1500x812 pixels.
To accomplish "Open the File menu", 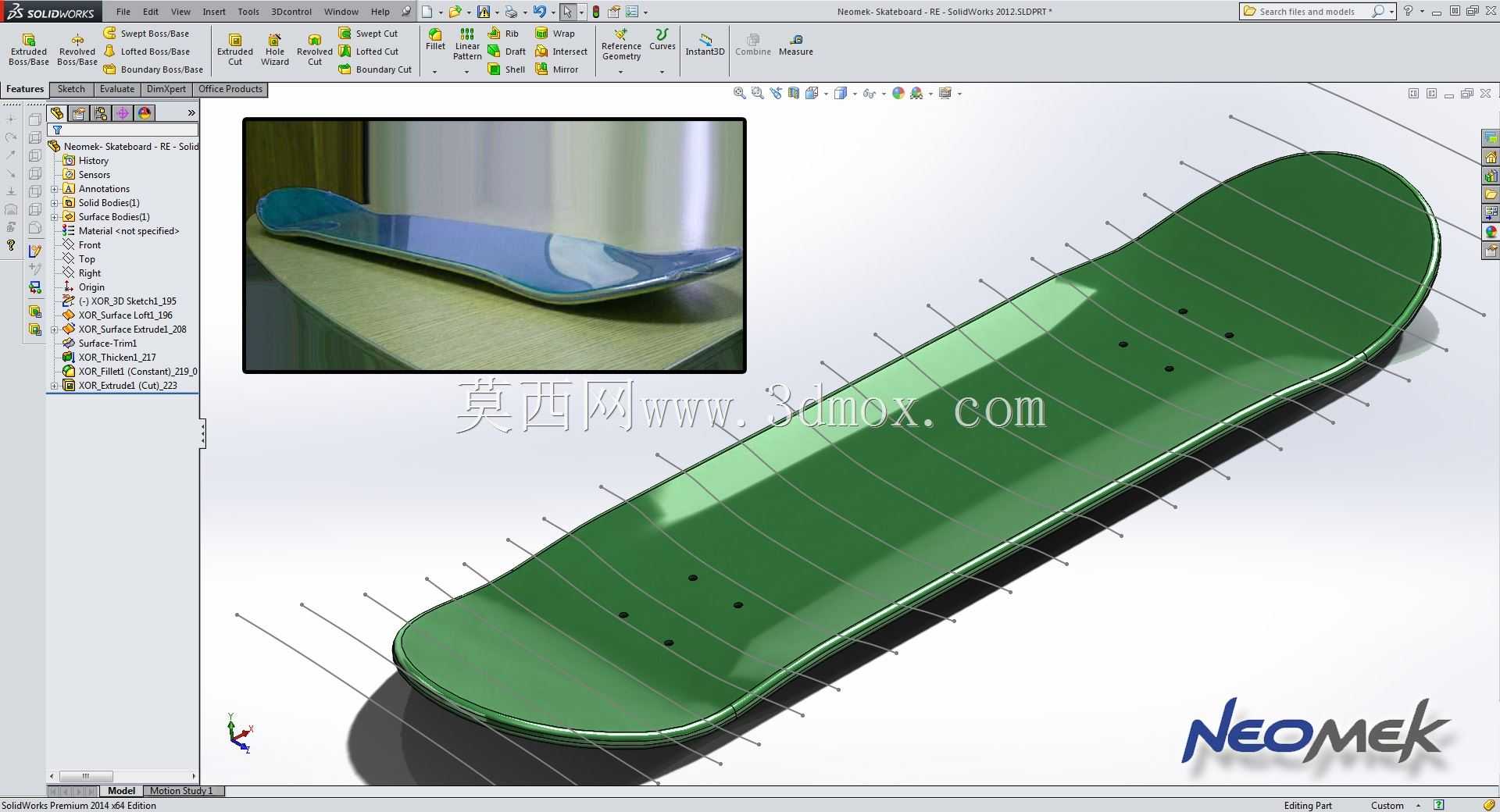I will (123, 12).
